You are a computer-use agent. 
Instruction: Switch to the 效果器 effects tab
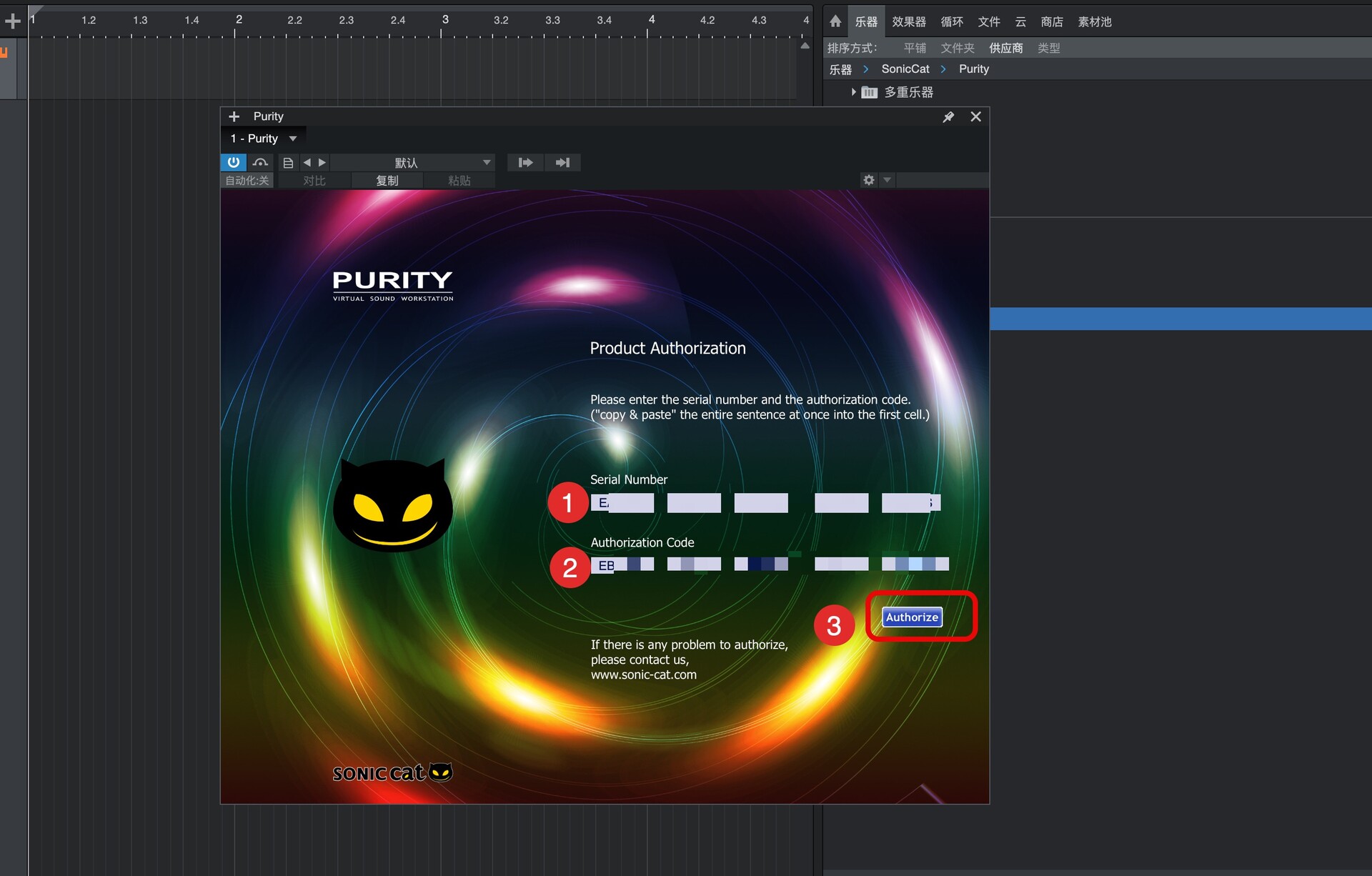pyautogui.click(x=909, y=21)
